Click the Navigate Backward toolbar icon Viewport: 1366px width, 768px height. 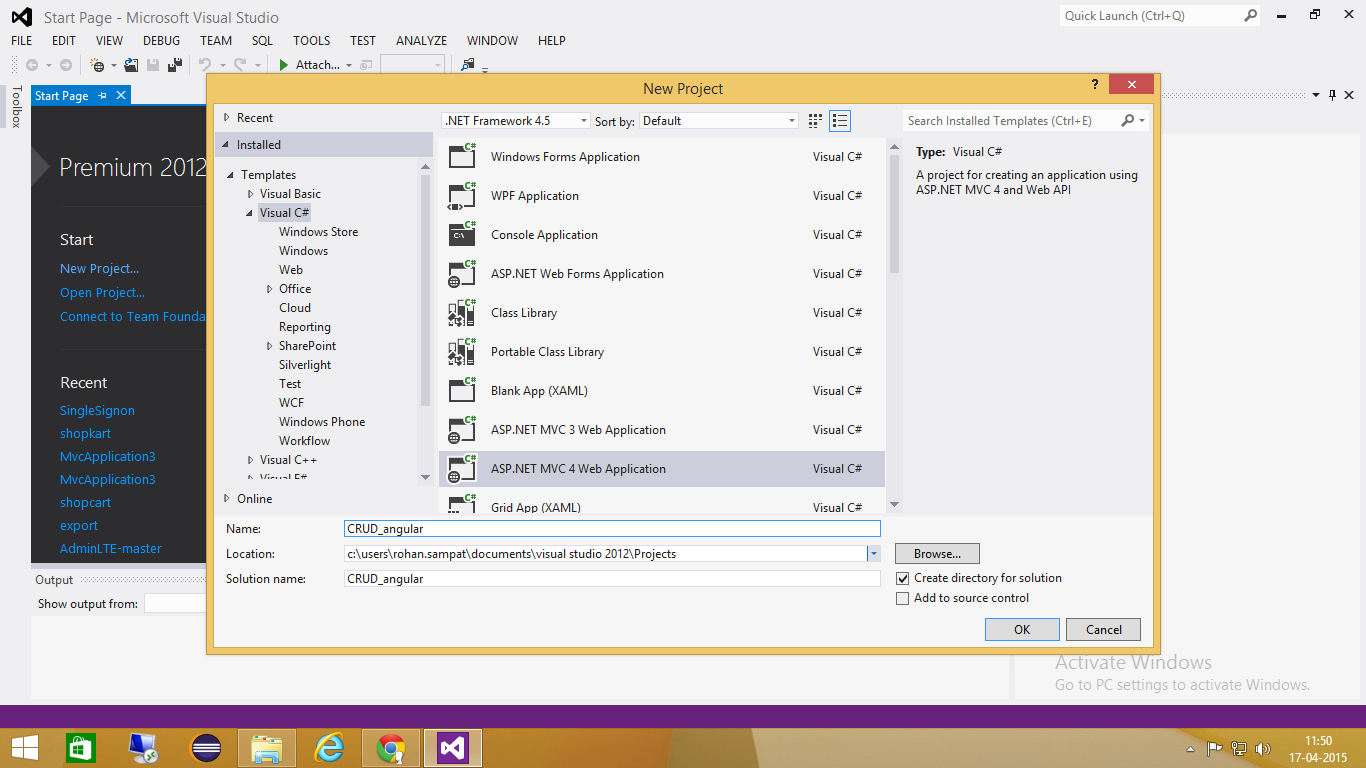[32, 65]
